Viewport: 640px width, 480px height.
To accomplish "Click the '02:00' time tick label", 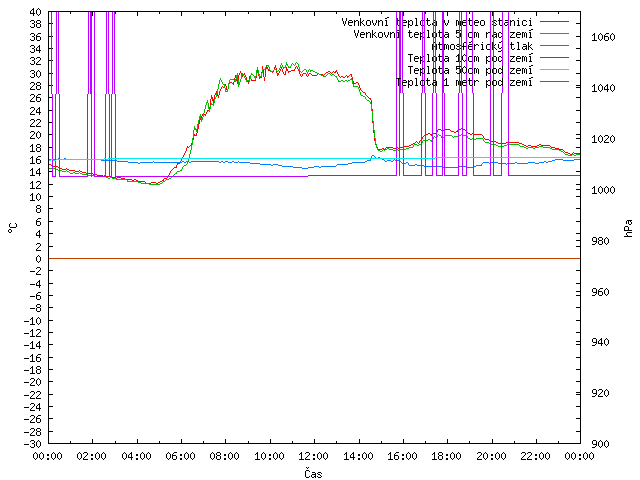I will coord(91,456).
